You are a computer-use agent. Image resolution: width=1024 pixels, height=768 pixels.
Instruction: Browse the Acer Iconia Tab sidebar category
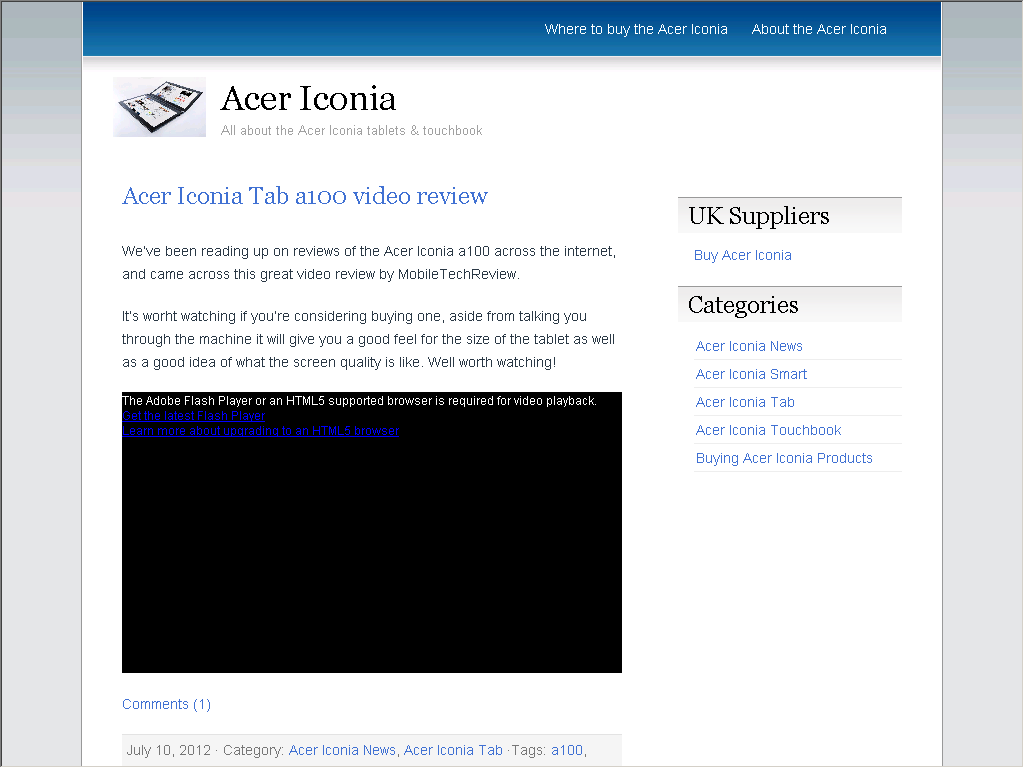745,402
